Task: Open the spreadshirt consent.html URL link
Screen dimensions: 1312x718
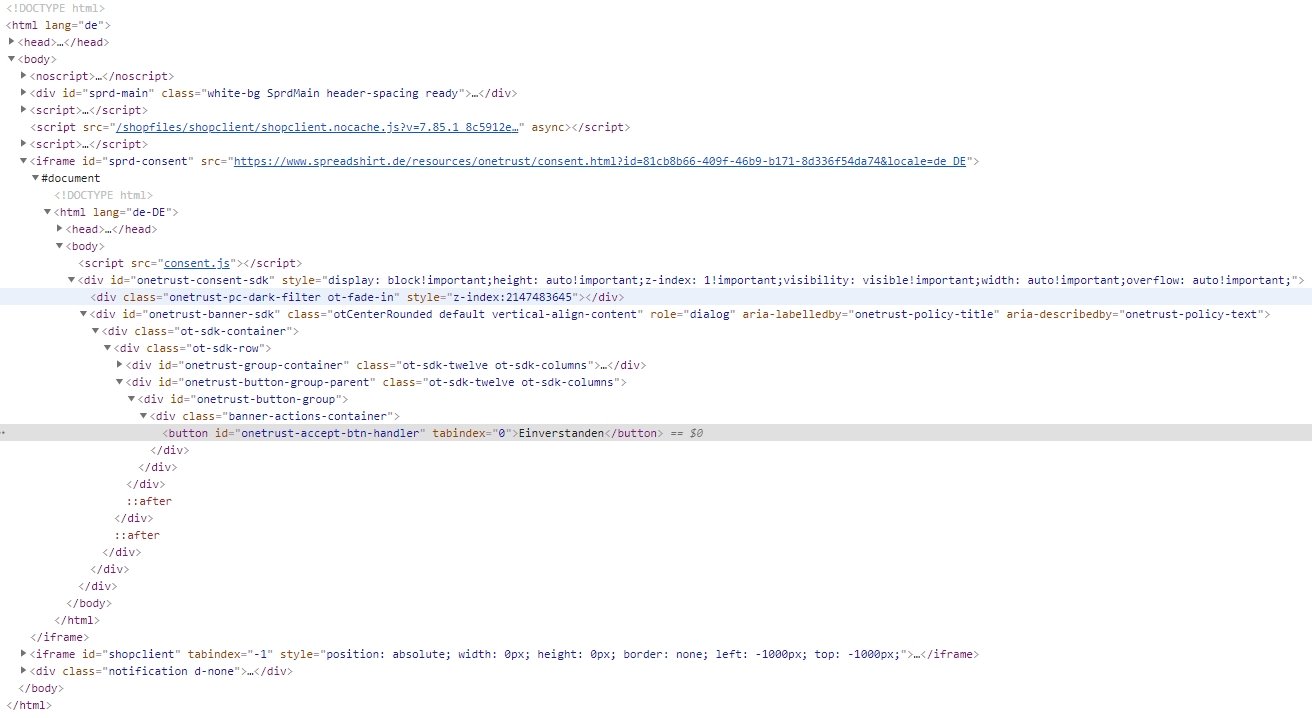Action: (600, 161)
